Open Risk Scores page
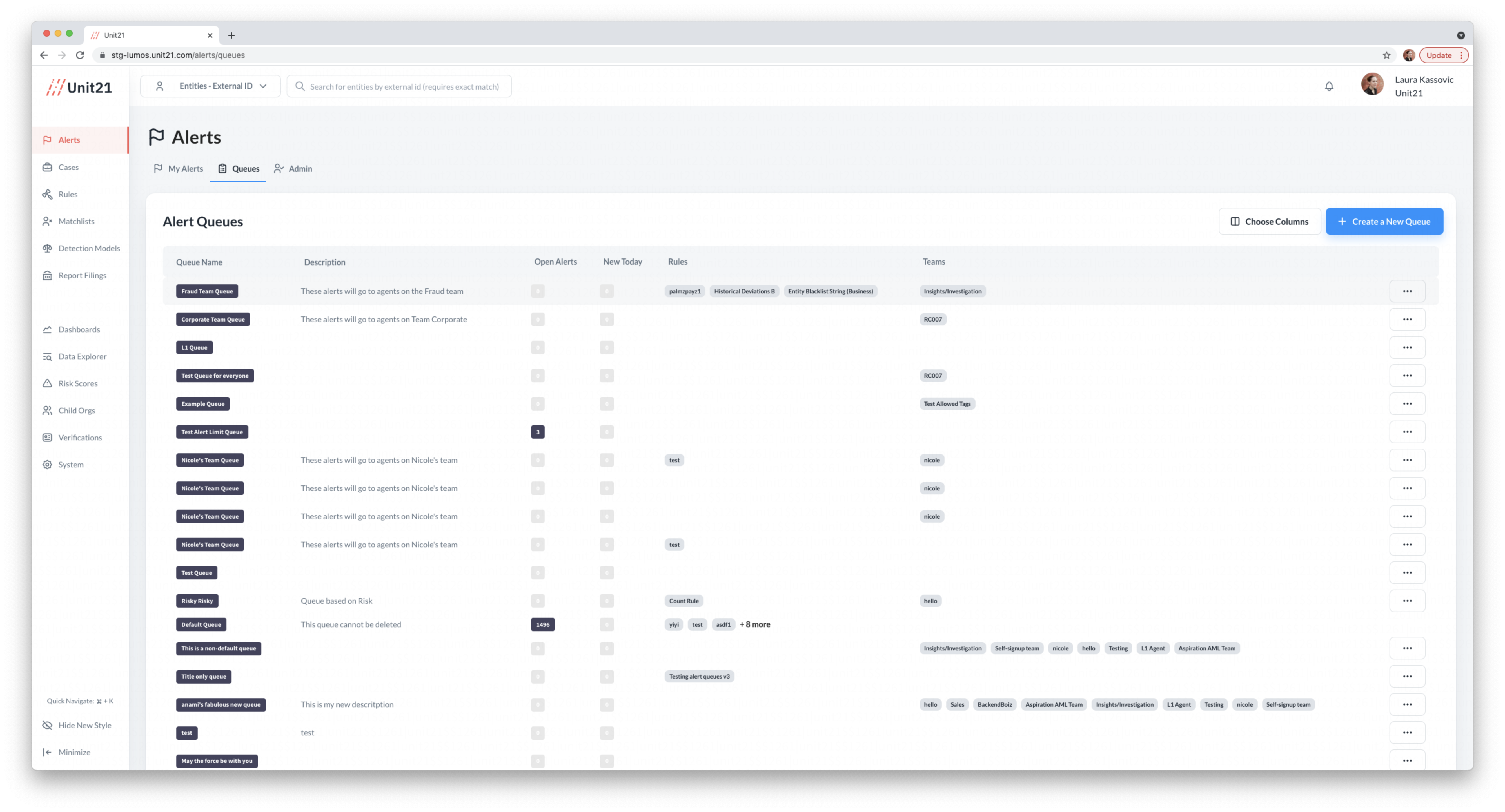The image size is (1505, 812). tap(78, 383)
